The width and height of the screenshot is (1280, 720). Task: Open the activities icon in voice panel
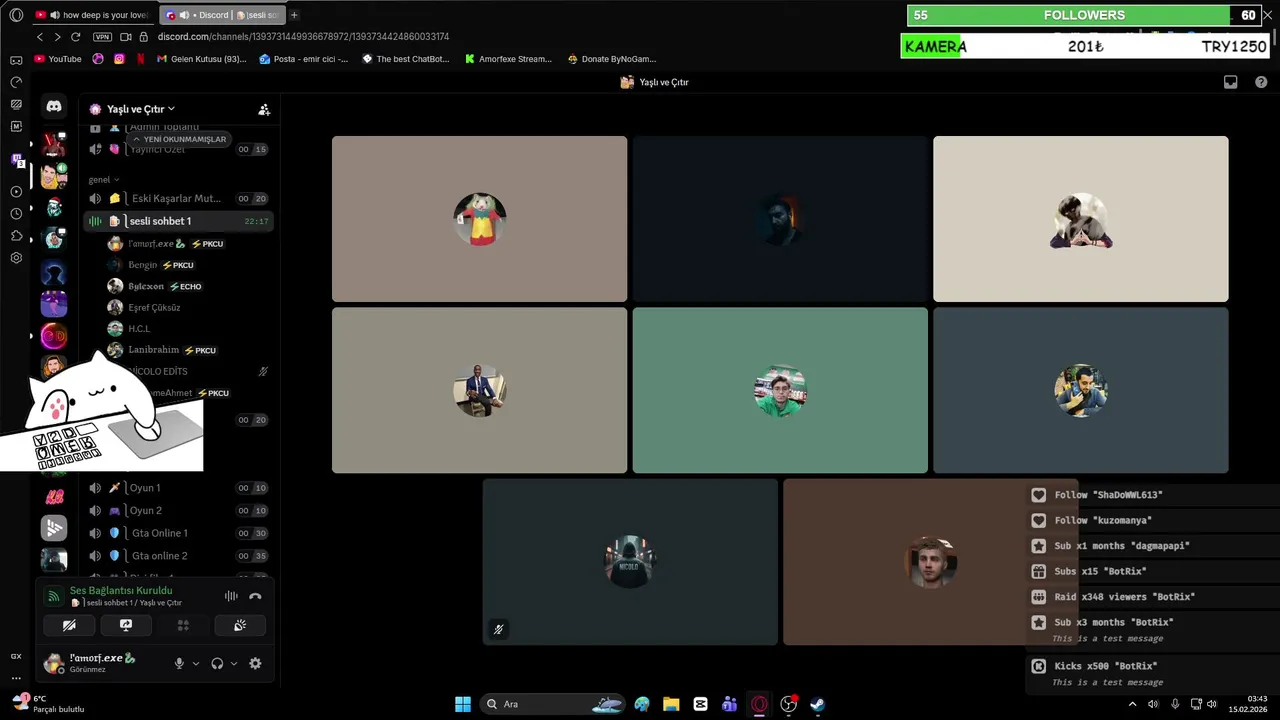pos(183,625)
